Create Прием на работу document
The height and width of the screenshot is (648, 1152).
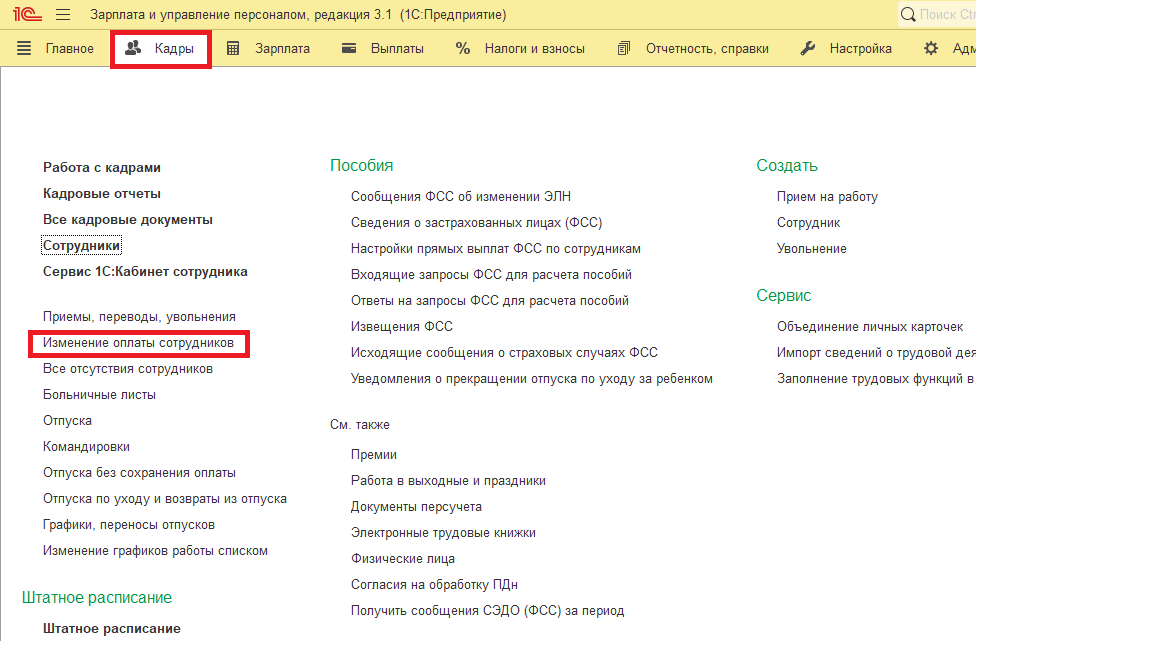click(x=827, y=197)
